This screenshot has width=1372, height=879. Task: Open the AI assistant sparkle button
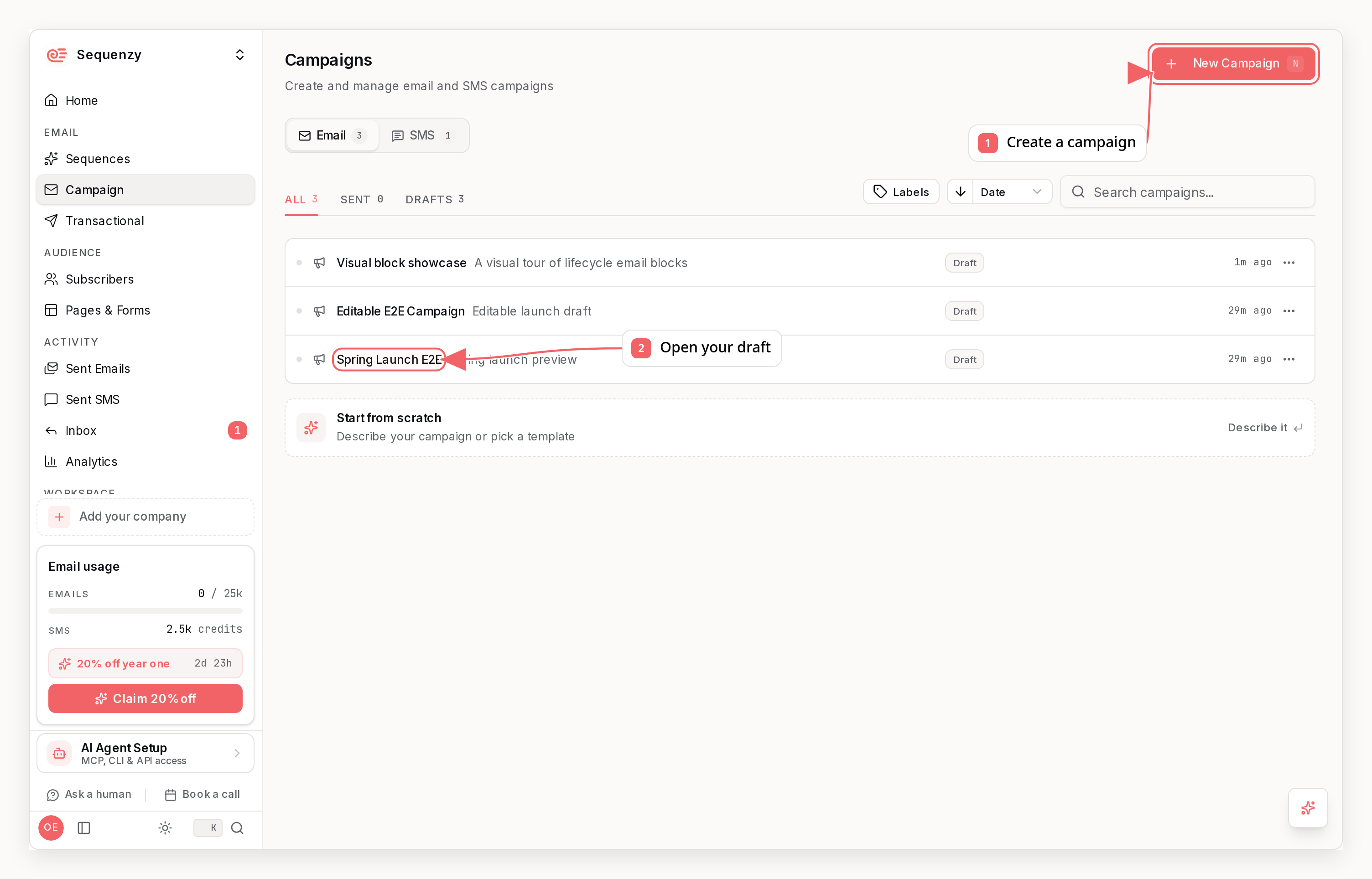1308,808
